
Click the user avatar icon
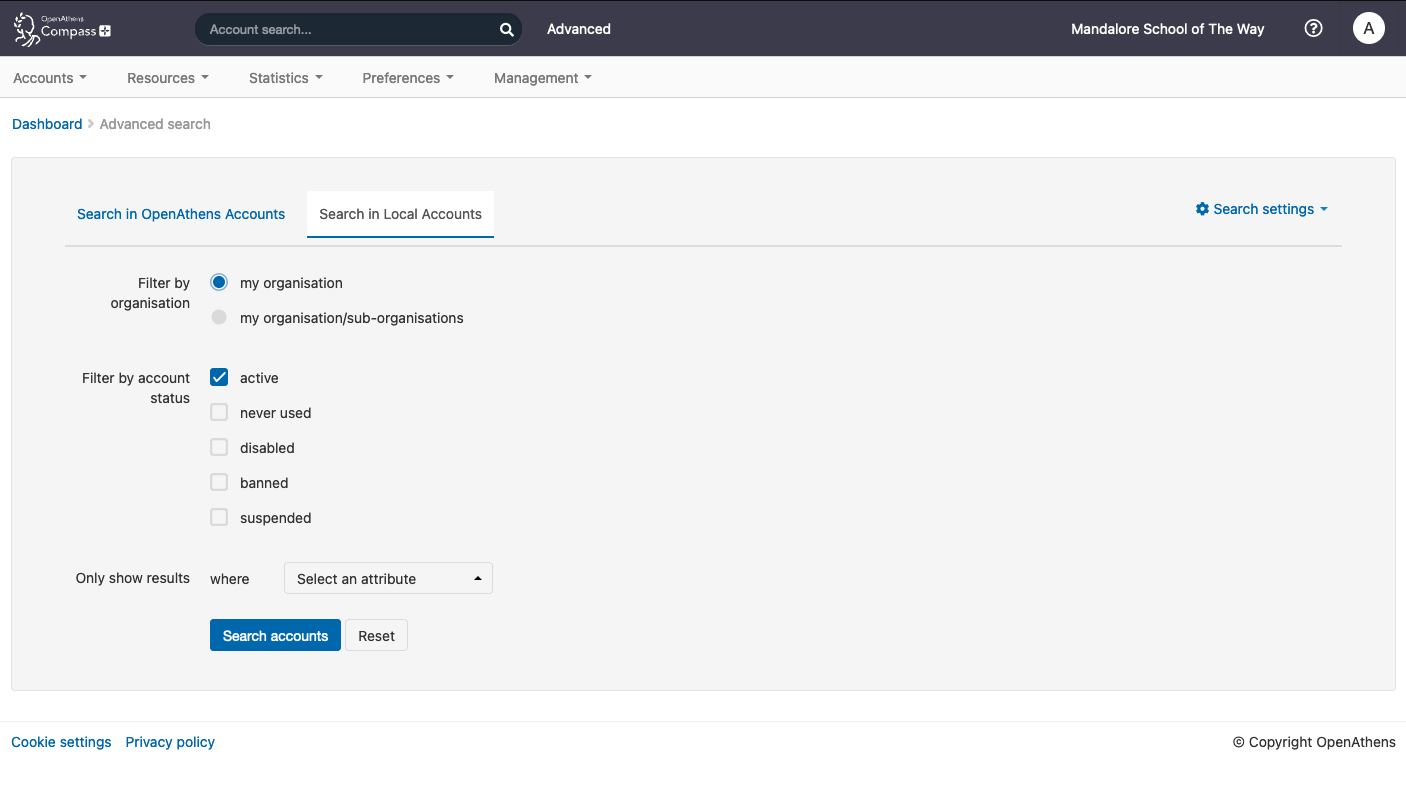1368,28
